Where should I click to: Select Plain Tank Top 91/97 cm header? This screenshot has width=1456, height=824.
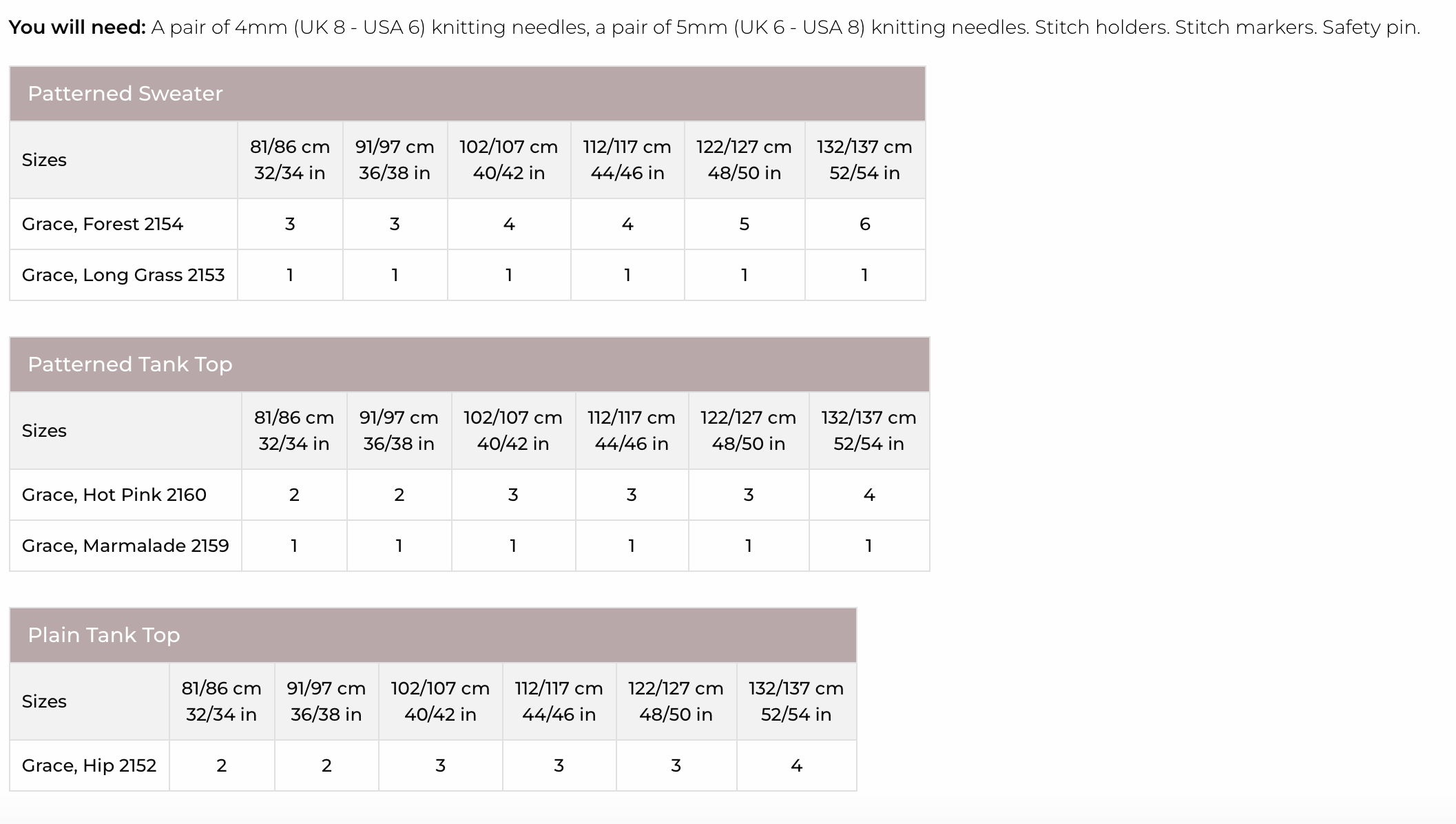click(326, 701)
